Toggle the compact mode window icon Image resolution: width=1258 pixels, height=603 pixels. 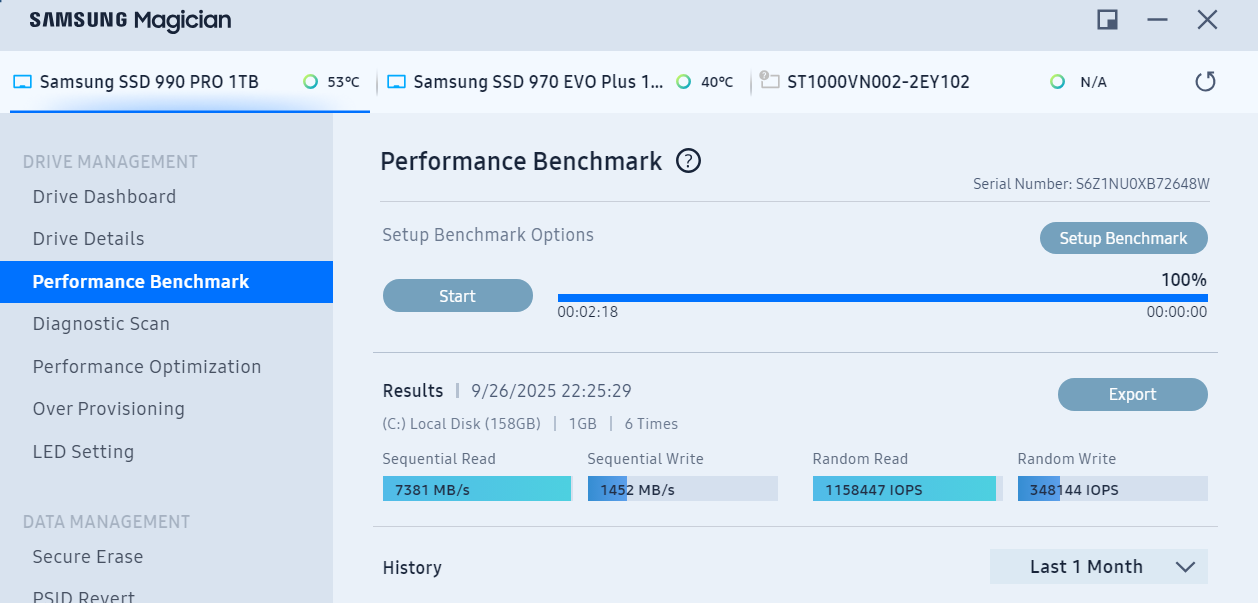click(x=1107, y=20)
